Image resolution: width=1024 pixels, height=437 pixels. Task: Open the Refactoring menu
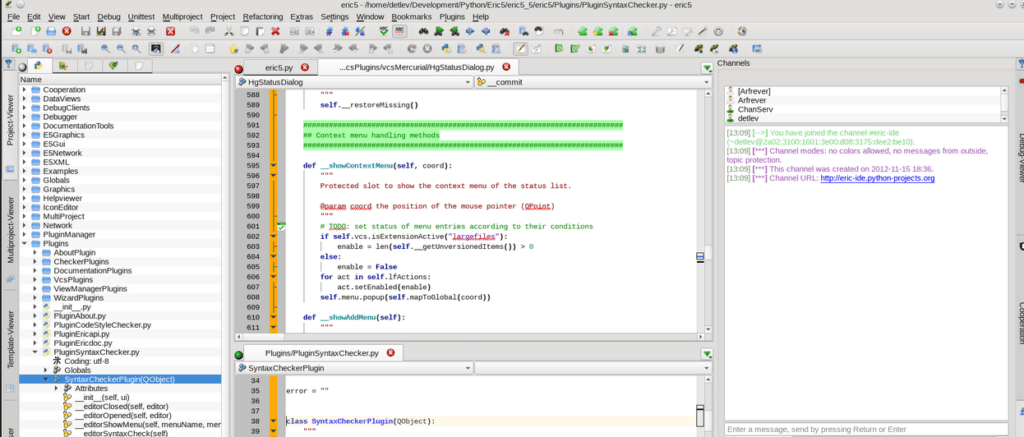click(x=263, y=16)
